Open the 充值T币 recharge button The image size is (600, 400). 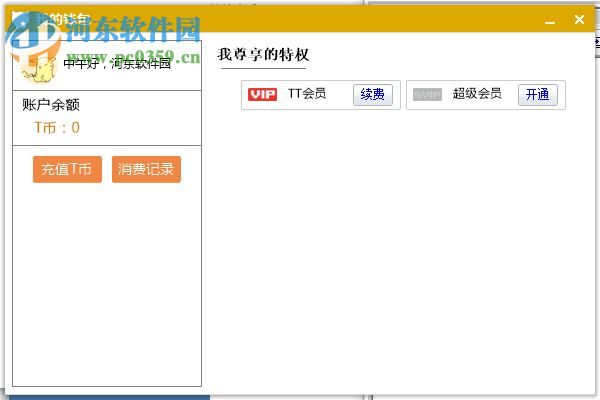[67, 169]
